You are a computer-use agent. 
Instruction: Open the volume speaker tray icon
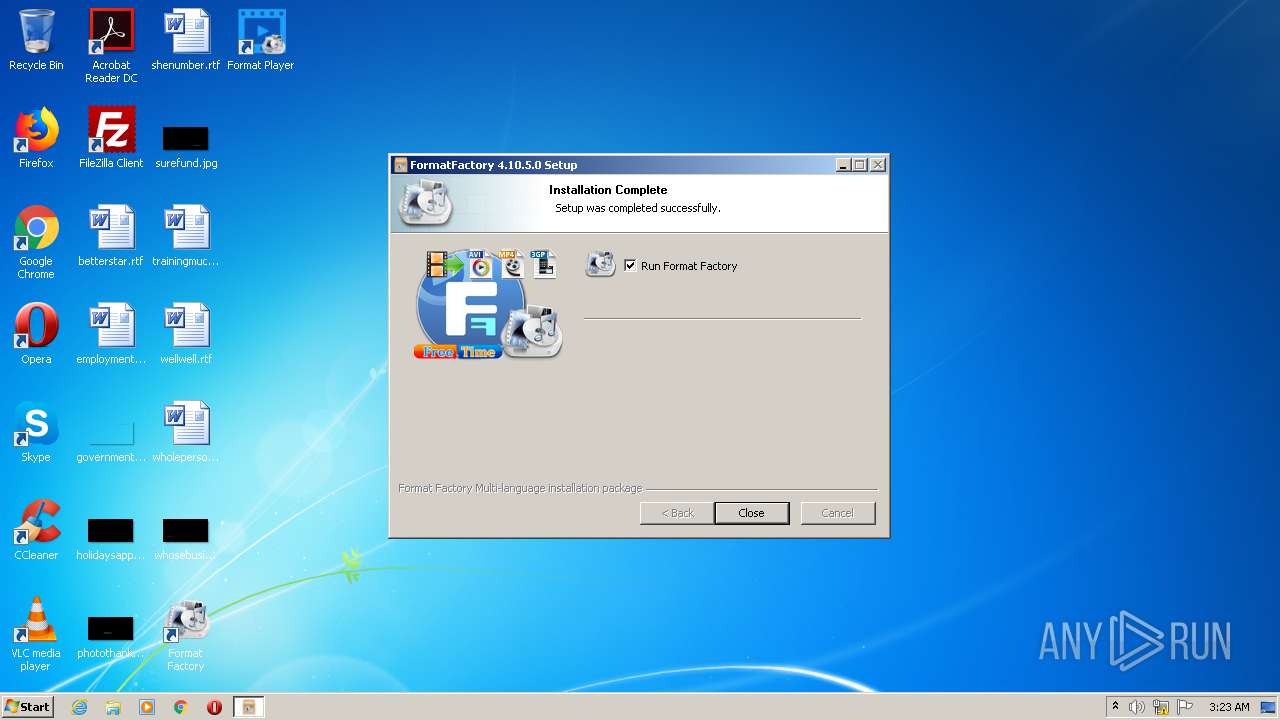(1137, 707)
